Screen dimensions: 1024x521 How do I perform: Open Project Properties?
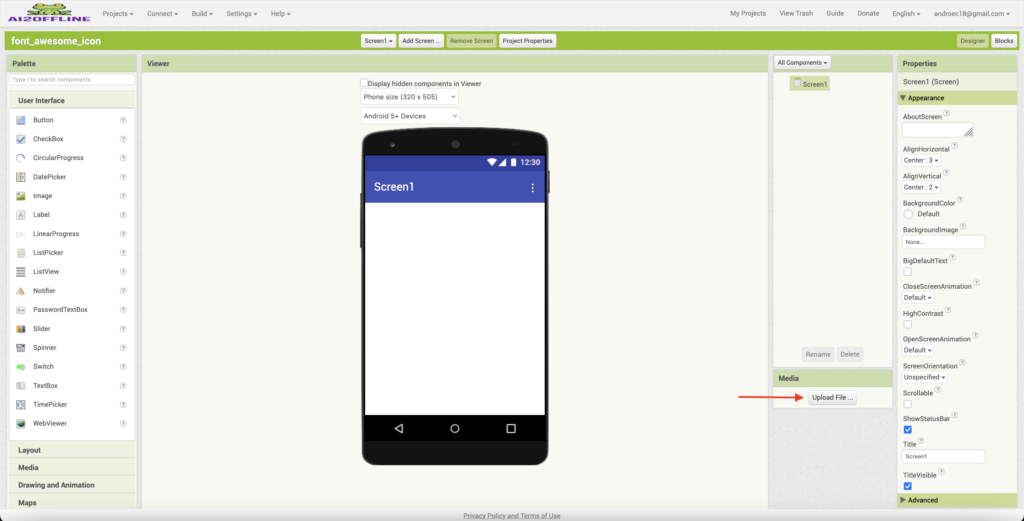click(528, 41)
